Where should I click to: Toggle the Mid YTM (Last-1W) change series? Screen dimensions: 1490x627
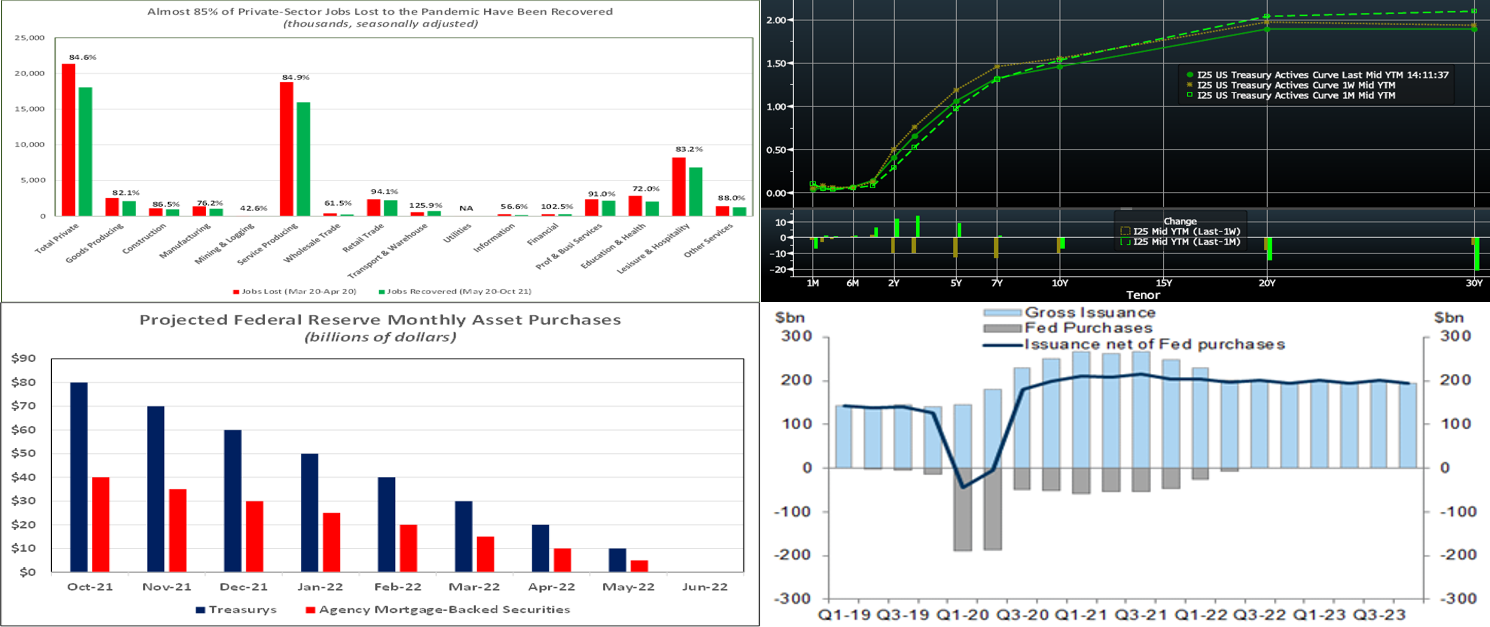[x=1180, y=231]
